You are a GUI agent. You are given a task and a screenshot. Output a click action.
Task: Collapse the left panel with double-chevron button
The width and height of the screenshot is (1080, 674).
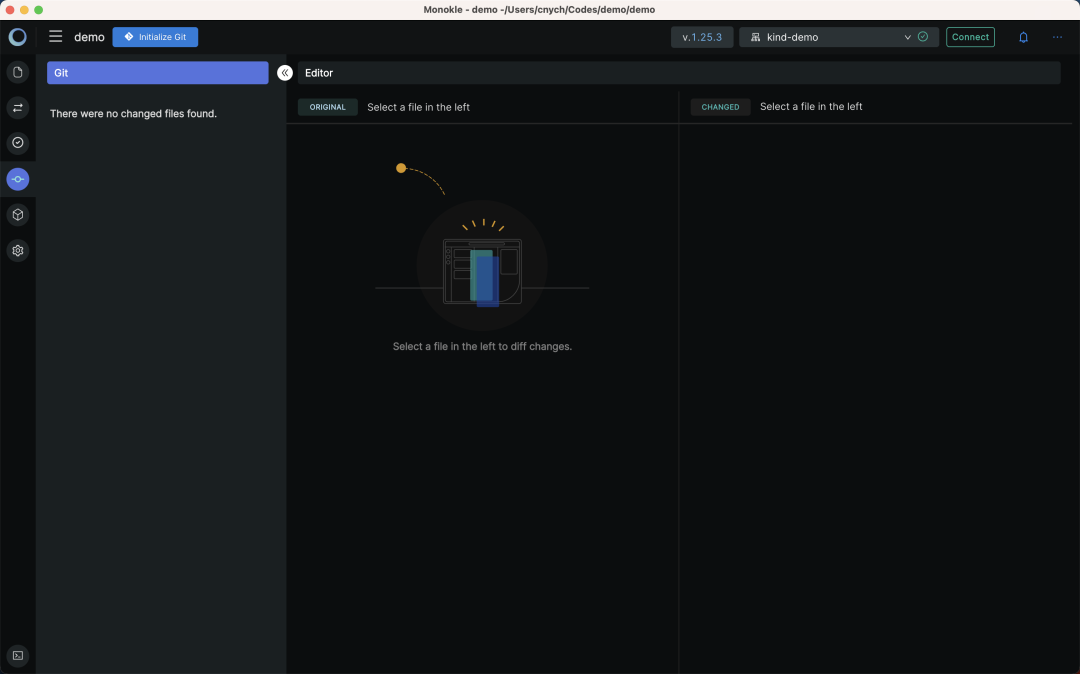pos(284,73)
